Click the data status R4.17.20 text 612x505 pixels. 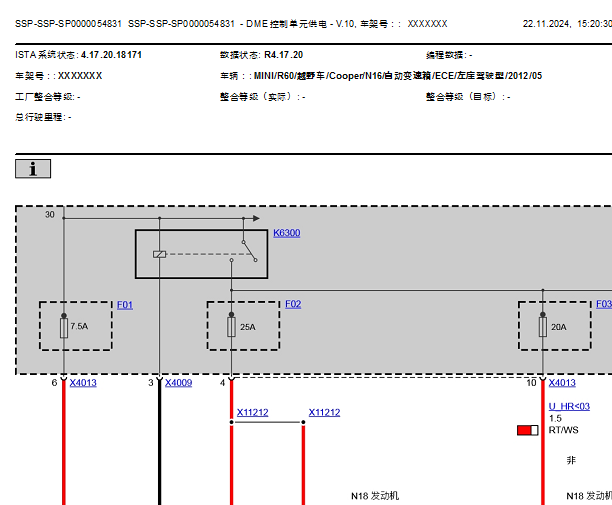[x=283, y=55]
